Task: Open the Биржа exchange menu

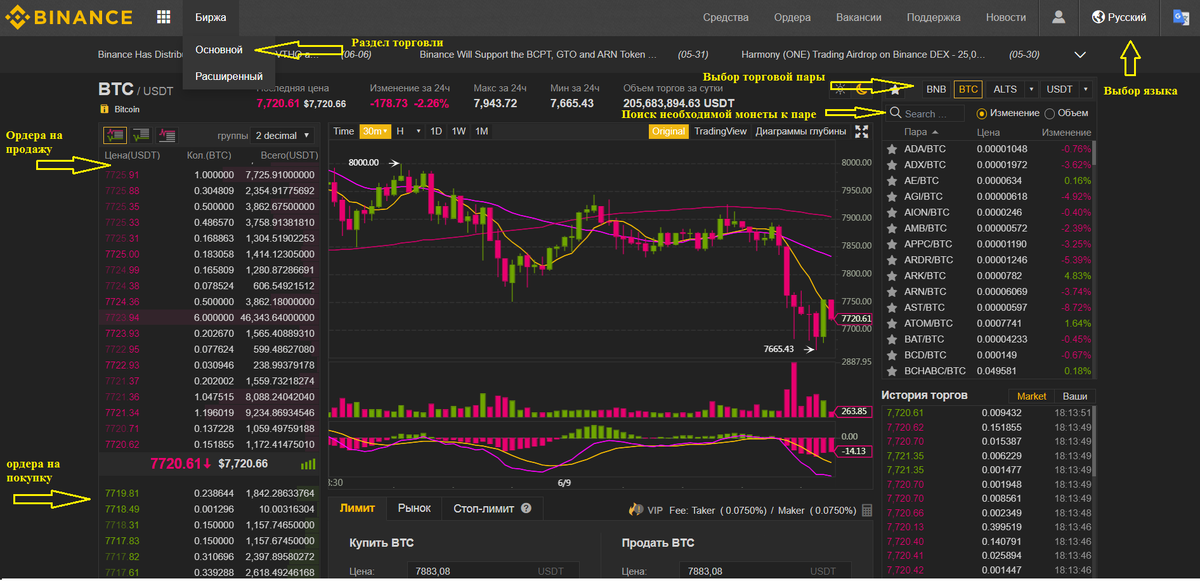Action: pyautogui.click(x=211, y=17)
